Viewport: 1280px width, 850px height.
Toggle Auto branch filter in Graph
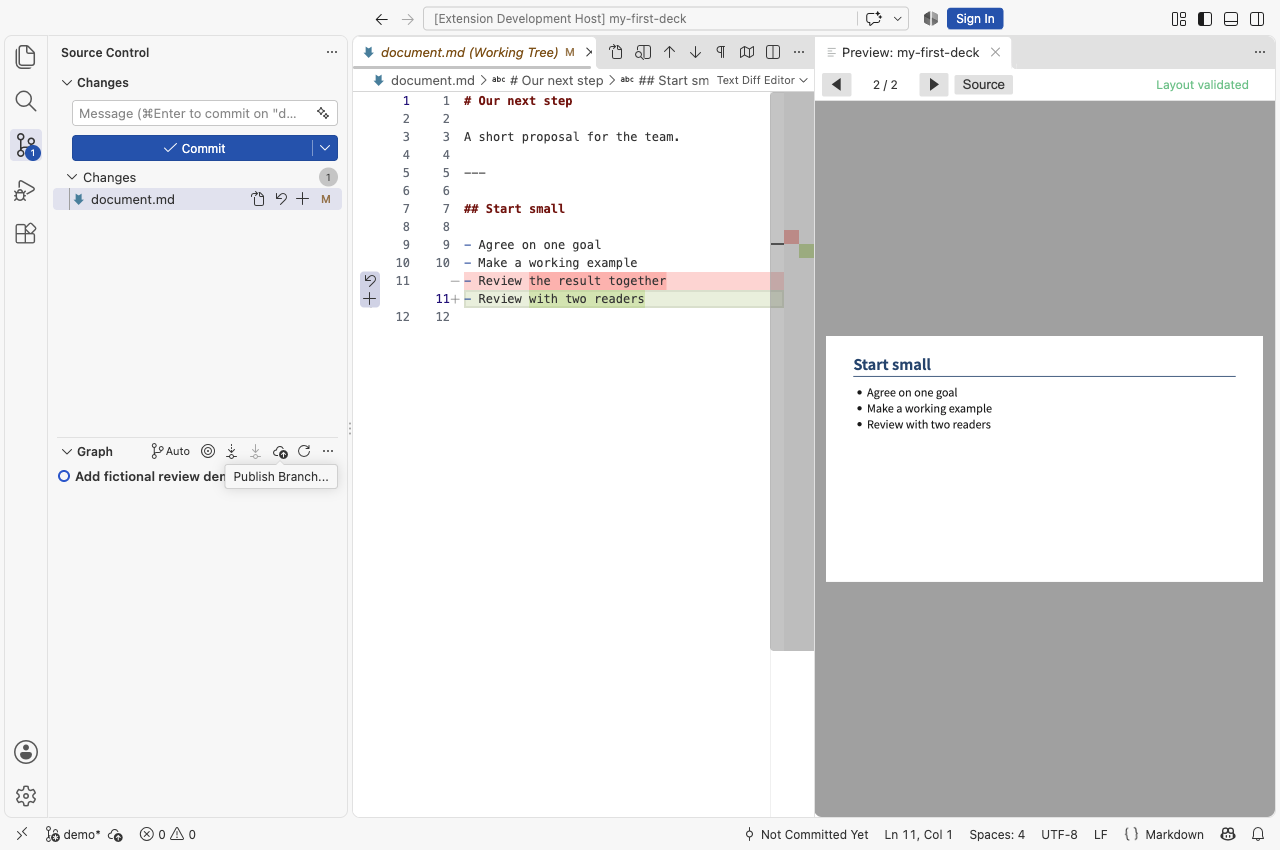pyautogui.click(x=170, y=451)
